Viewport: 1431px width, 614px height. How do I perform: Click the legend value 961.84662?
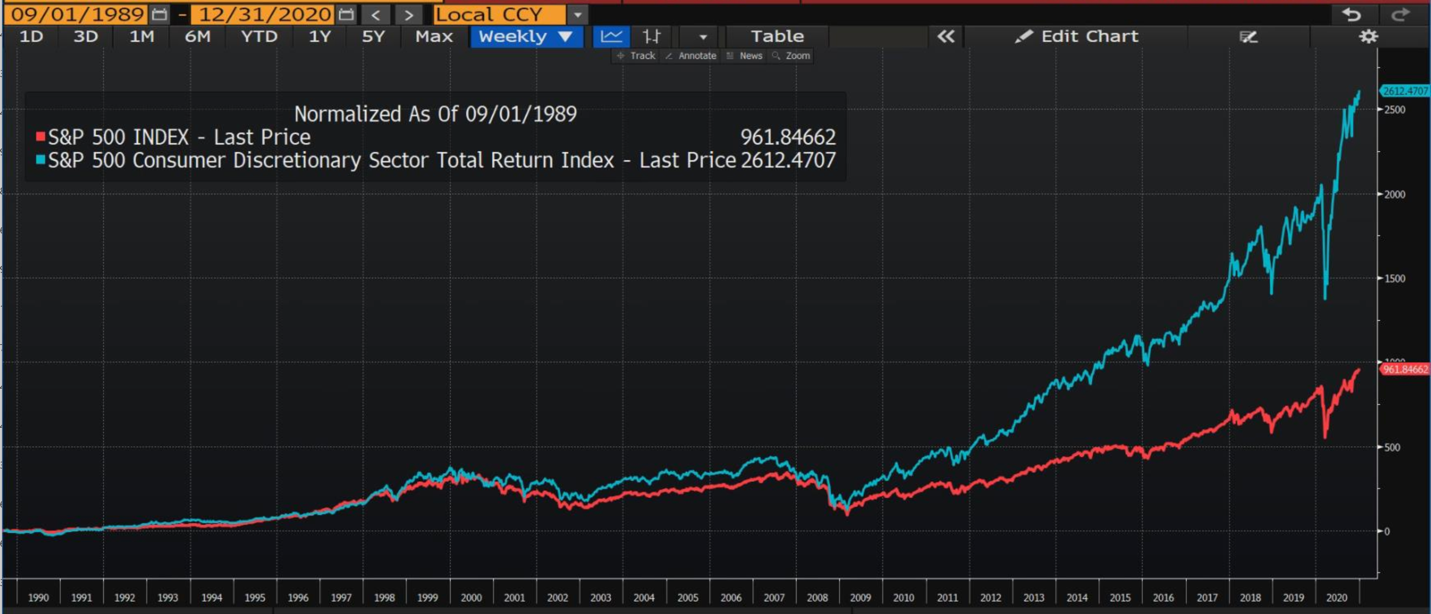click(x=788, y=137)
